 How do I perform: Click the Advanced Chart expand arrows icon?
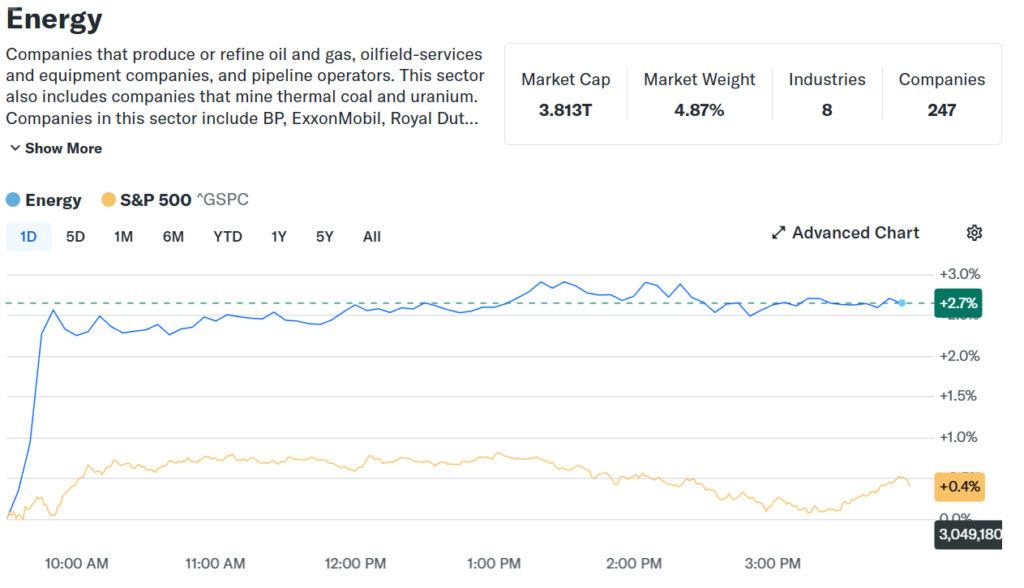click(778, 233)
